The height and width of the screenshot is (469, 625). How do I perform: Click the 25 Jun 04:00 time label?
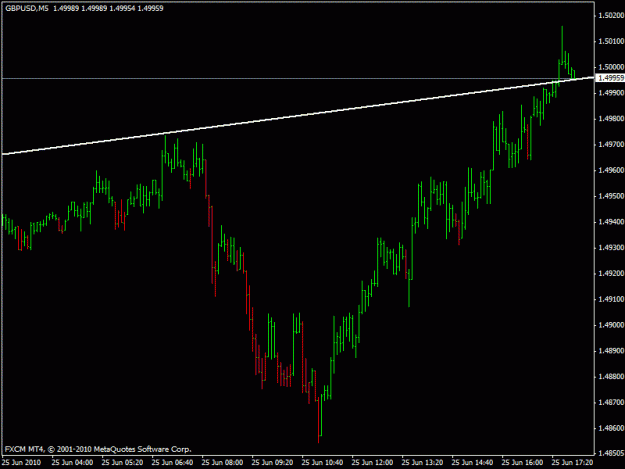coord(73,463)
